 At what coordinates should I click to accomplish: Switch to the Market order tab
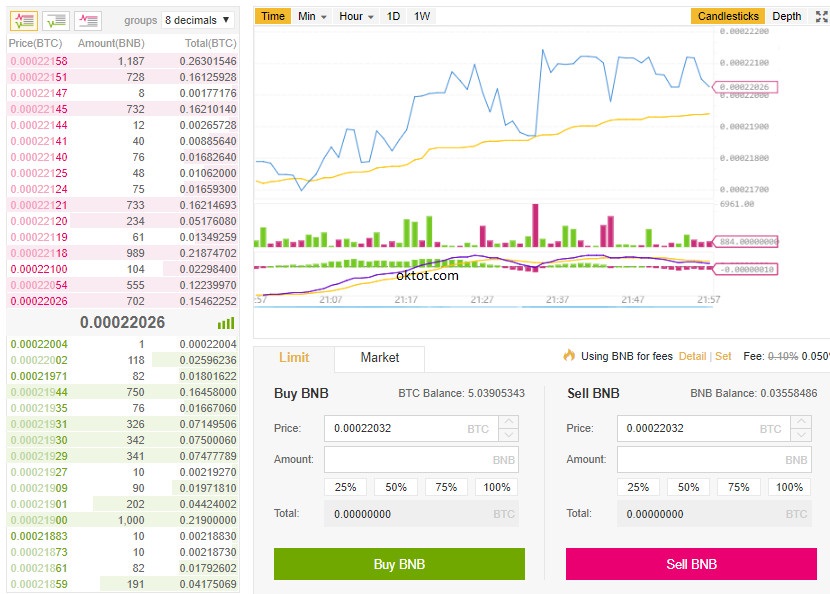click(379, 358)
